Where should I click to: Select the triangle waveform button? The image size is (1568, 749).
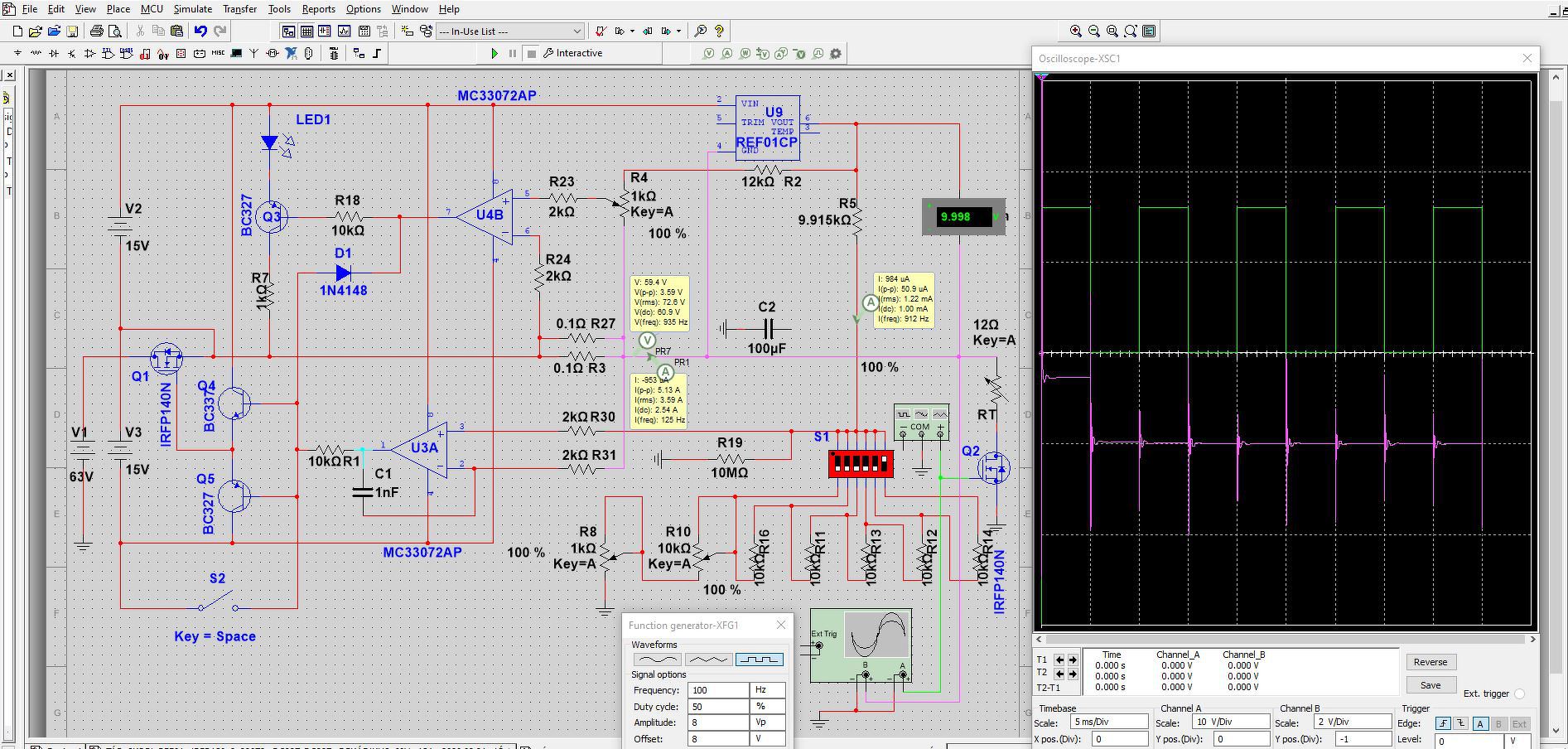pos(708,660)
